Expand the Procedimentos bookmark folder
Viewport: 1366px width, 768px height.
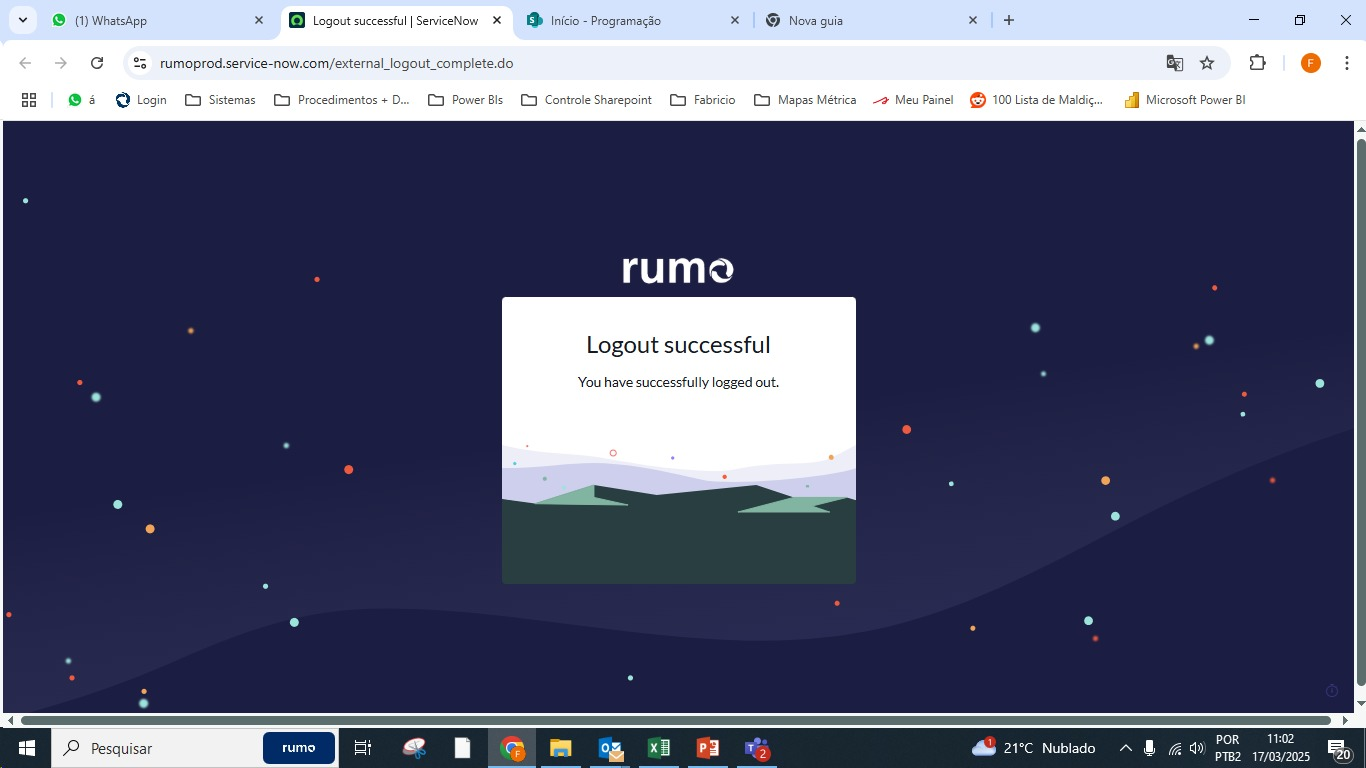click(342, 100)
